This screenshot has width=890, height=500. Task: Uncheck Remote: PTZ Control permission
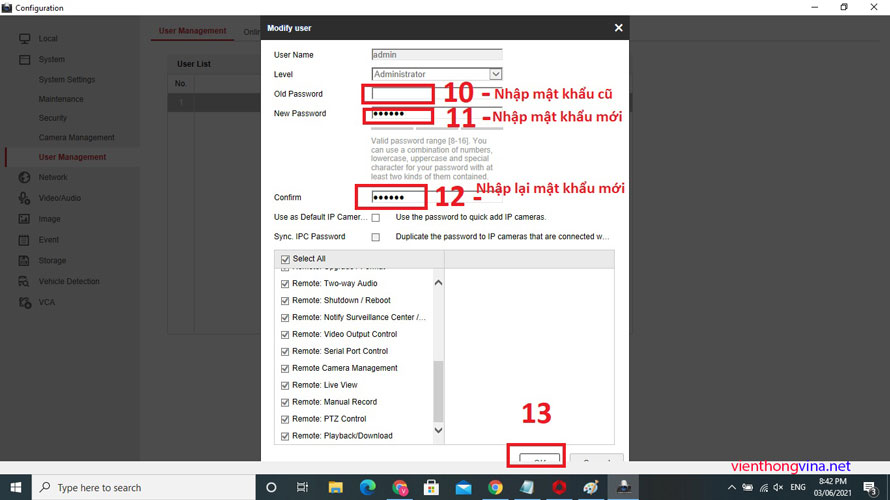coord(285,419)
